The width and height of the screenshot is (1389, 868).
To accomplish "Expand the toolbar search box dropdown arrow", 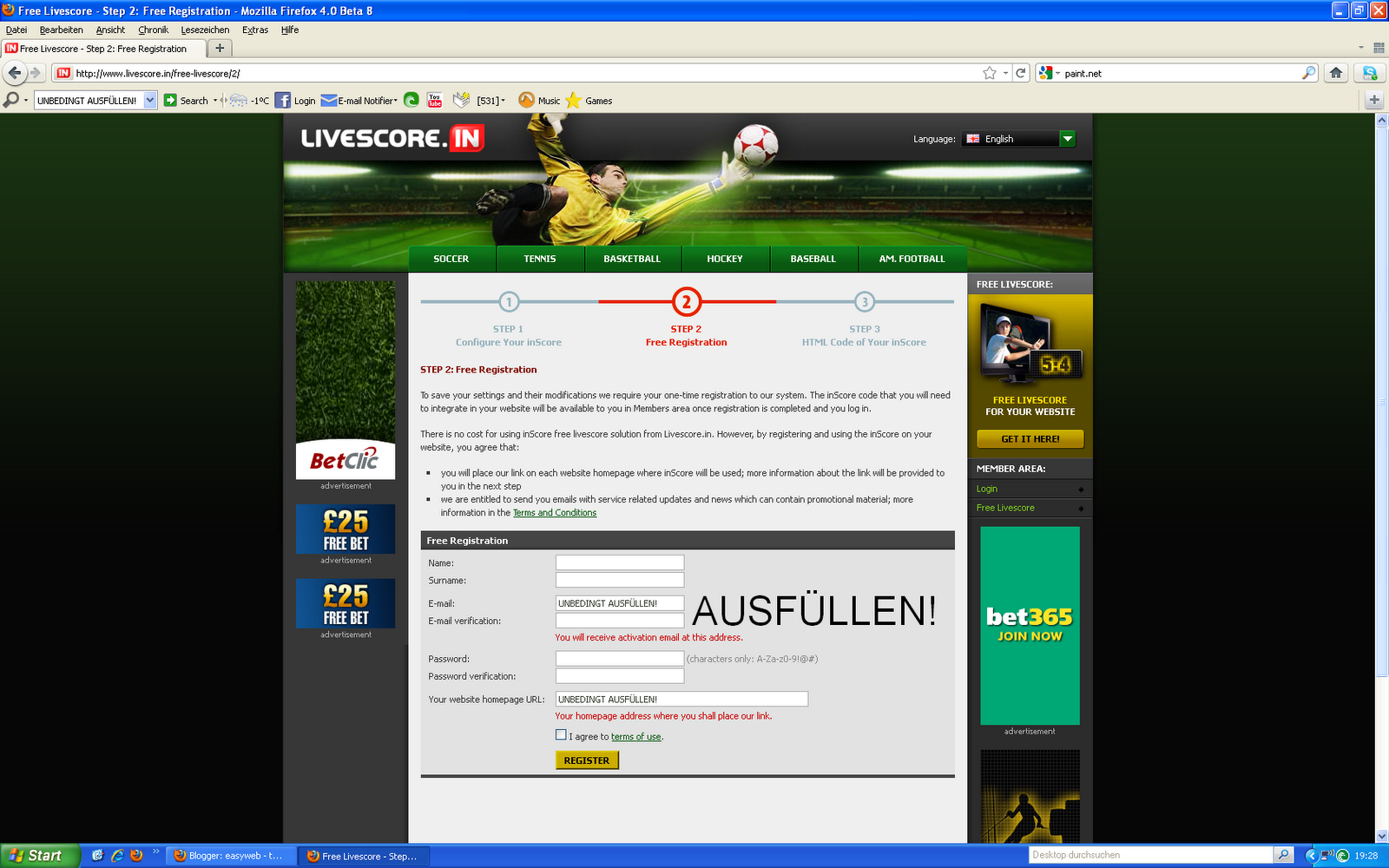I will (150, 101).
